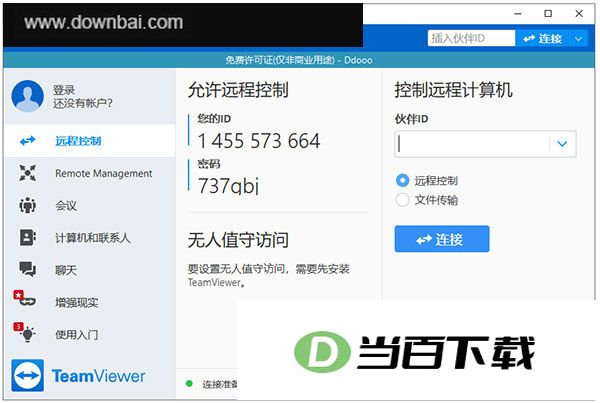Open Remote Management sidebar tab
The height and width of the screenshot is (403, 600).
[90, 173]
